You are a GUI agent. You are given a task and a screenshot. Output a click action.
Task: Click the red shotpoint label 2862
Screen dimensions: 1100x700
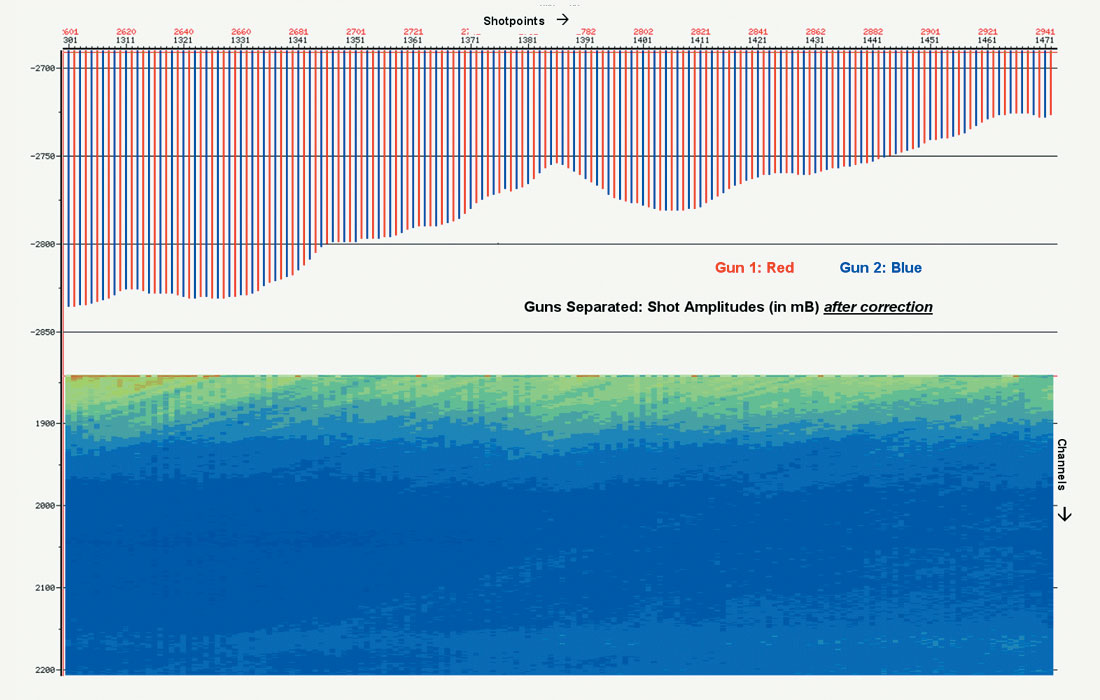815,32
